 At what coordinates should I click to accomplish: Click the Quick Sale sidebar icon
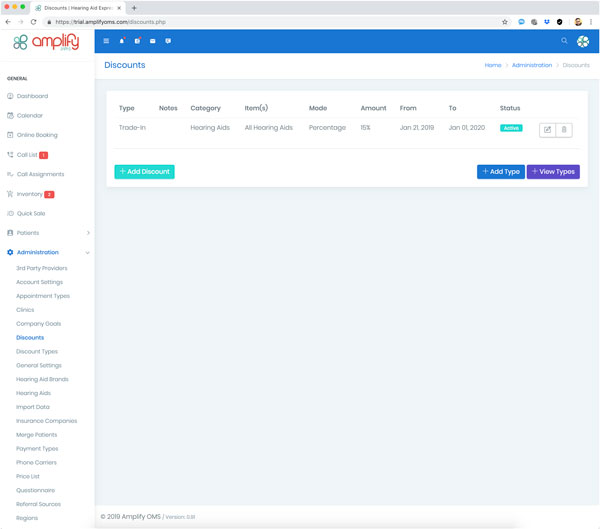(x=10, y=213)
